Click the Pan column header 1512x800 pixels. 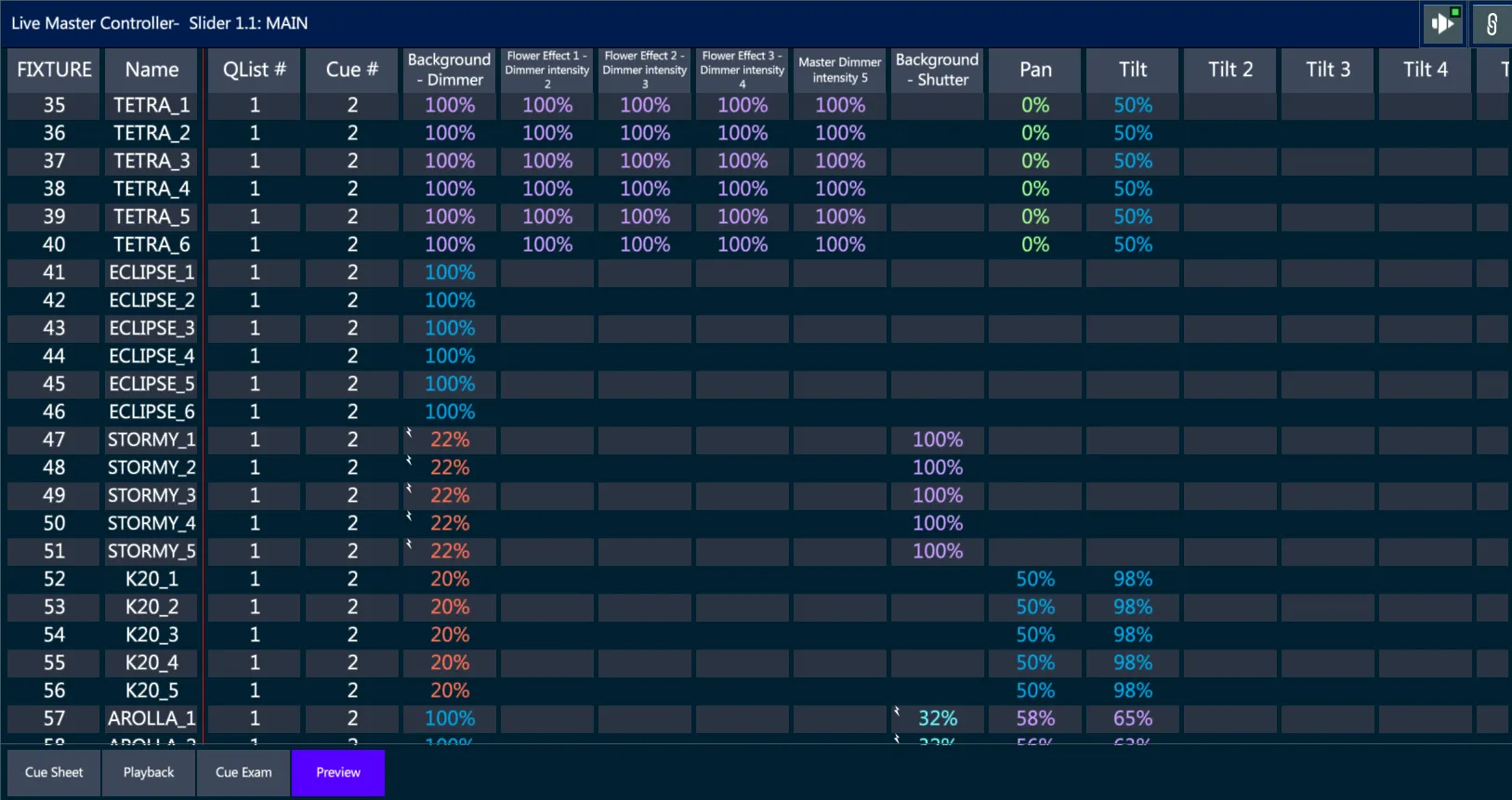[1035, 70]
